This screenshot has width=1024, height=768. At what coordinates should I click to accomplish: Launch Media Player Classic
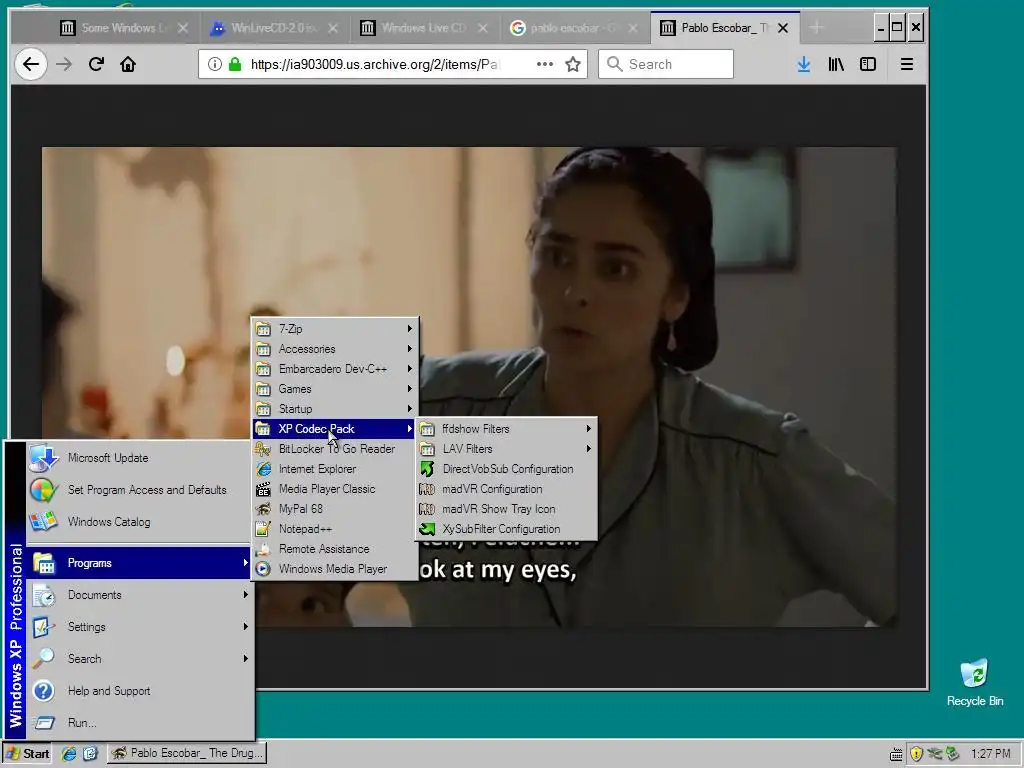(x=335, y=489)
